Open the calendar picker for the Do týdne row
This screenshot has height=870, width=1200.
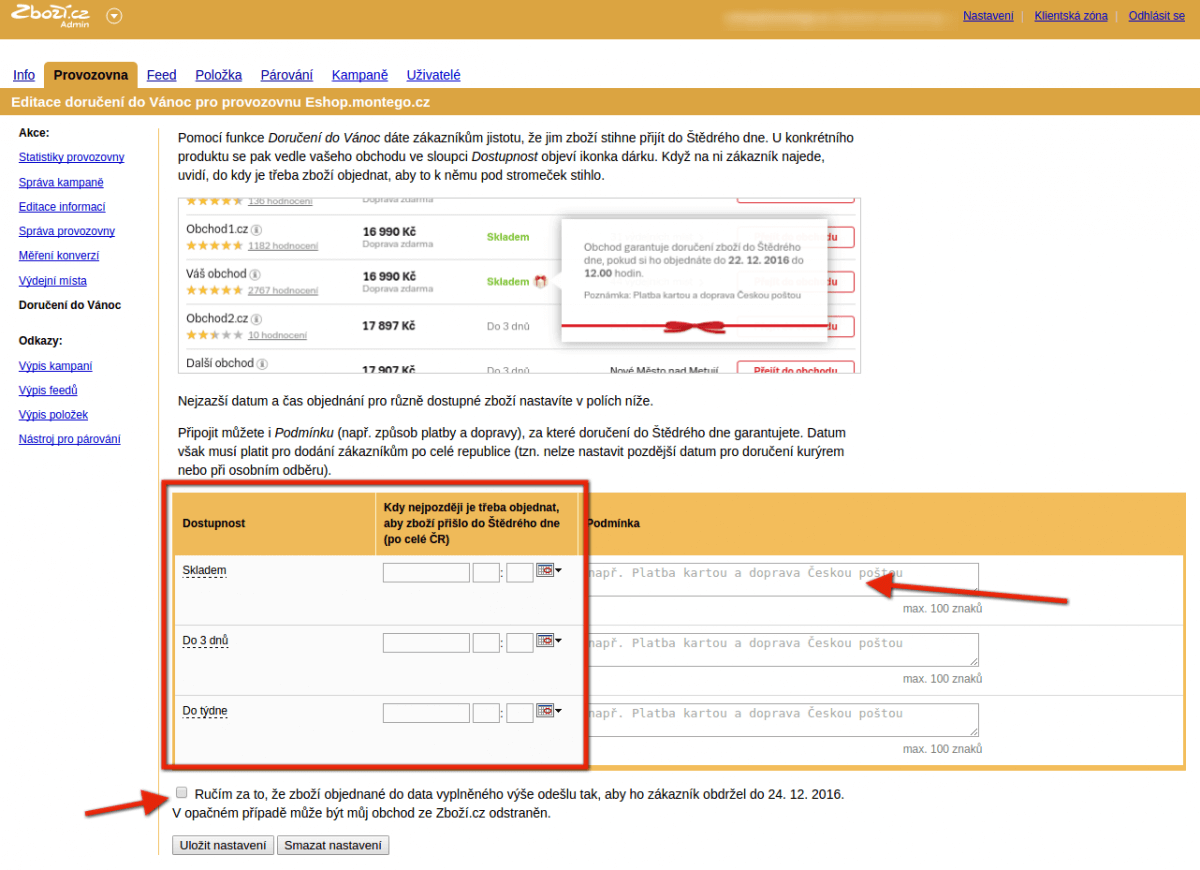click(546, 711)
